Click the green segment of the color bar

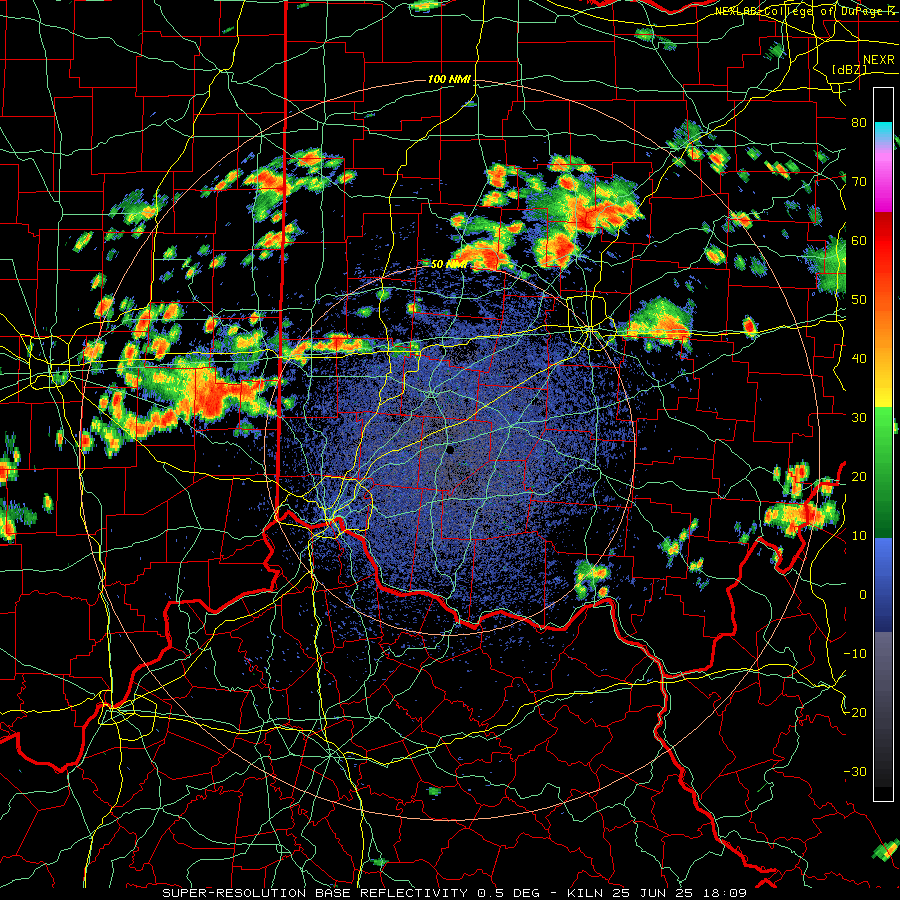(883, 472)
